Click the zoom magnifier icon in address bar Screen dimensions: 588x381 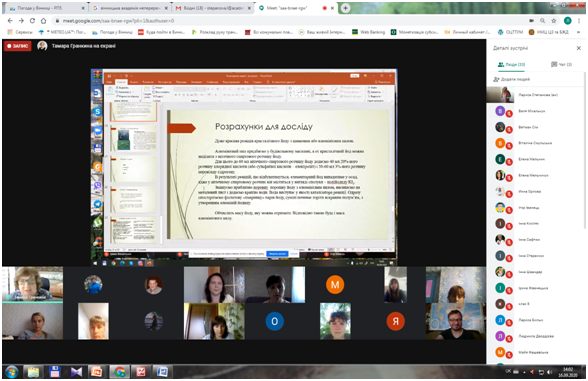542,21
